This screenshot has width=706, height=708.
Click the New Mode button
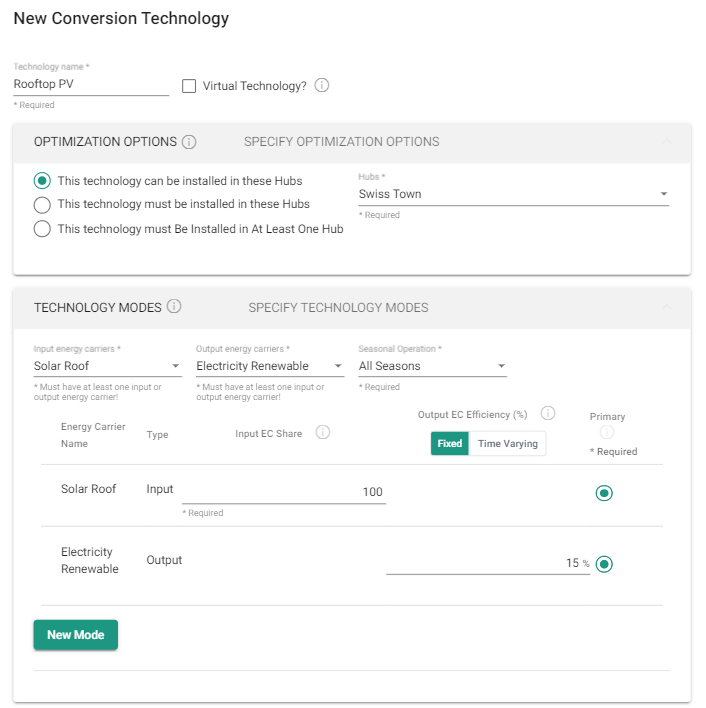pyautogui.click(x=75, y=635)
